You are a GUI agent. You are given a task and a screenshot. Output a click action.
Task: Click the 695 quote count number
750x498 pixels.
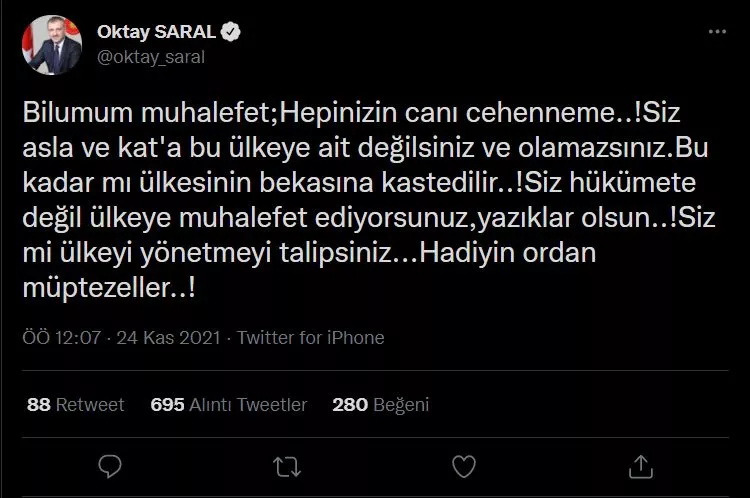tap(167, 405)
